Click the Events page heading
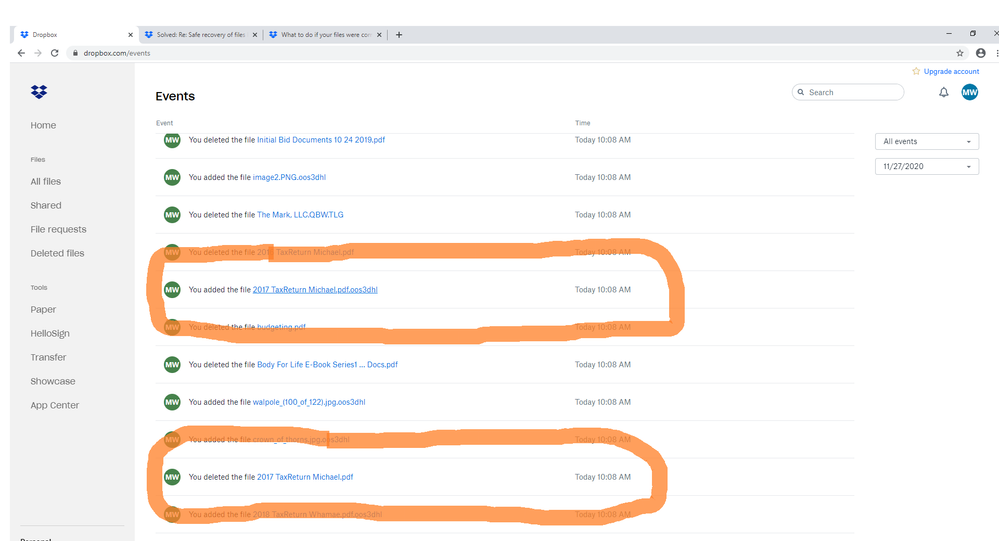999x541 pixels. point(175,96)
